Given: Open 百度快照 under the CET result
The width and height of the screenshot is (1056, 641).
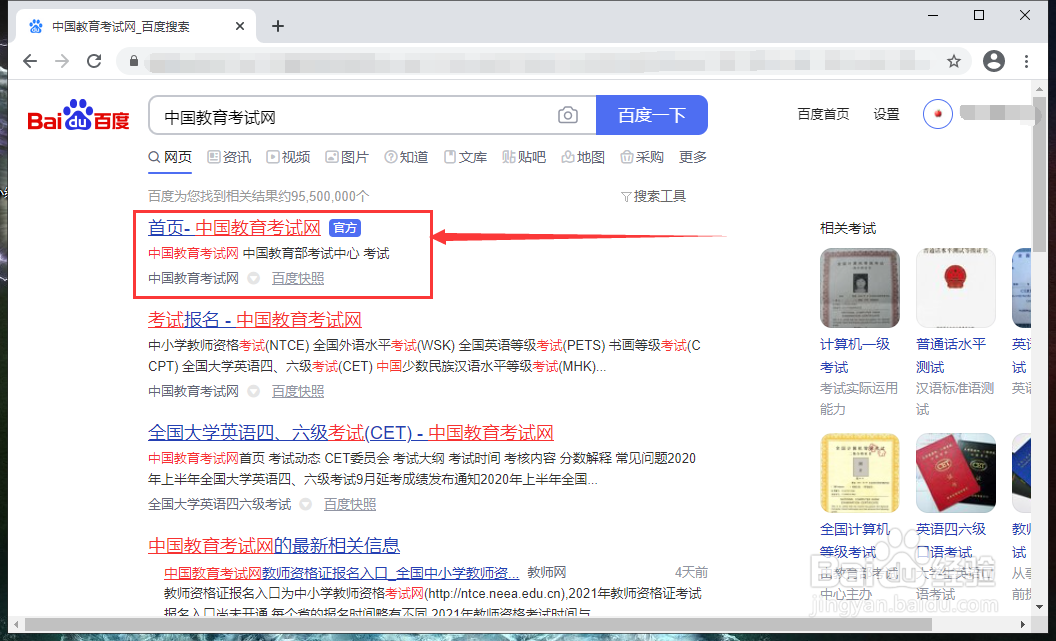Looking at the screenshot, I should [350, 504].
